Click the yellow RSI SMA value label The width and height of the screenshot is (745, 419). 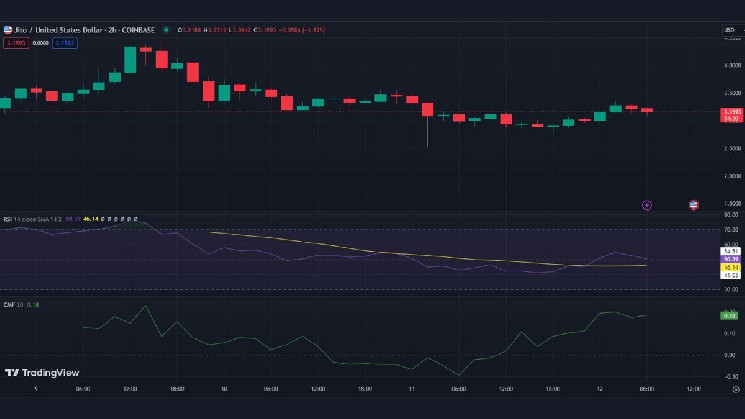point(730,267)
